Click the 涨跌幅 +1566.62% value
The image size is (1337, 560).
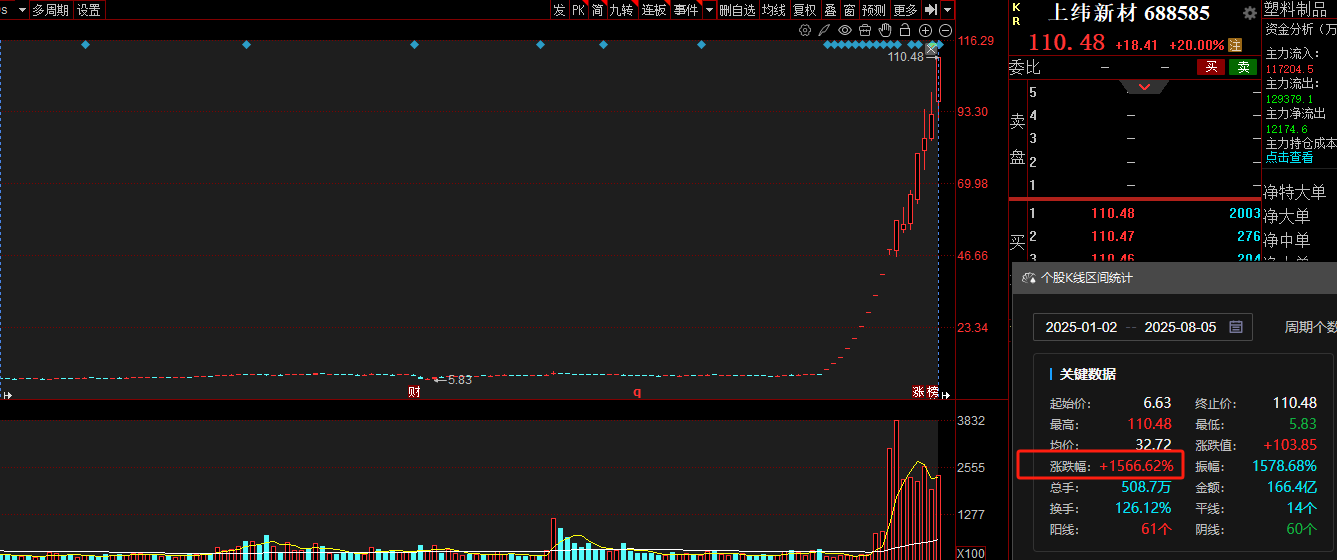pyautogui.click(x=1136, y=466)
